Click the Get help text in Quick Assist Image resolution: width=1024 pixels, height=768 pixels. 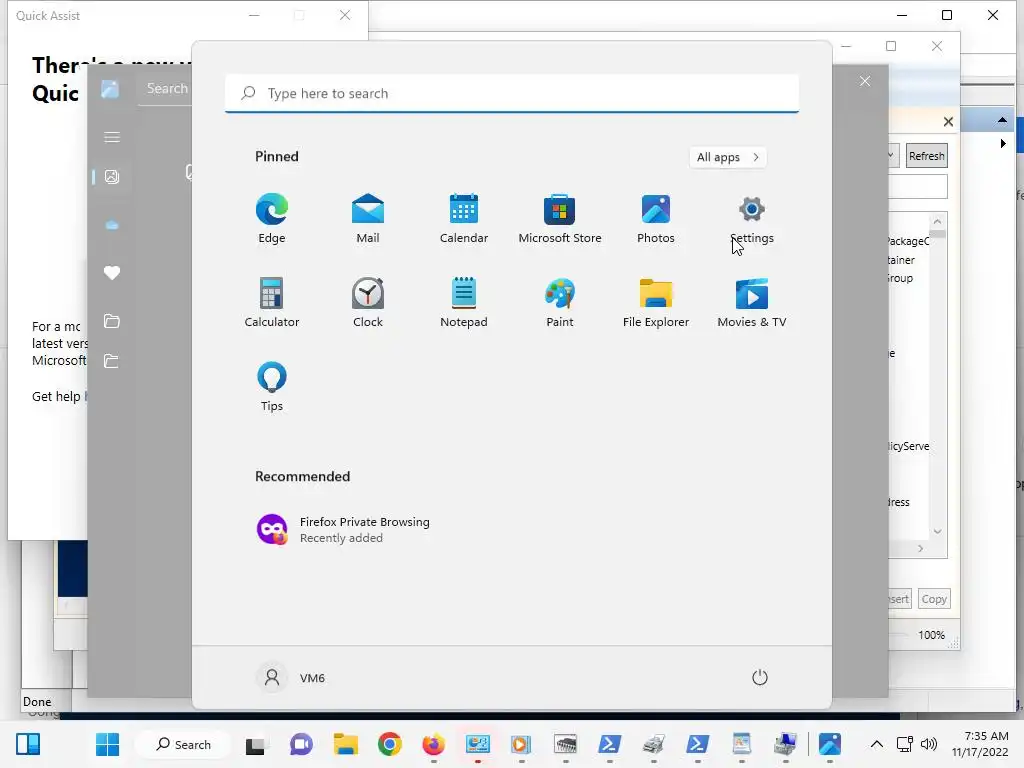(x=56, y=396)
